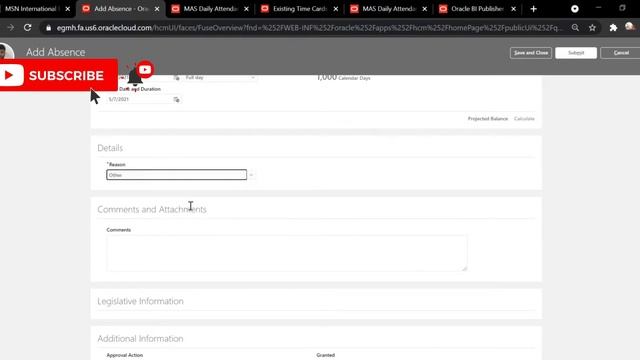The image size is (640, 360).
Task: Click the address bar URL
Action: (309, 28)
